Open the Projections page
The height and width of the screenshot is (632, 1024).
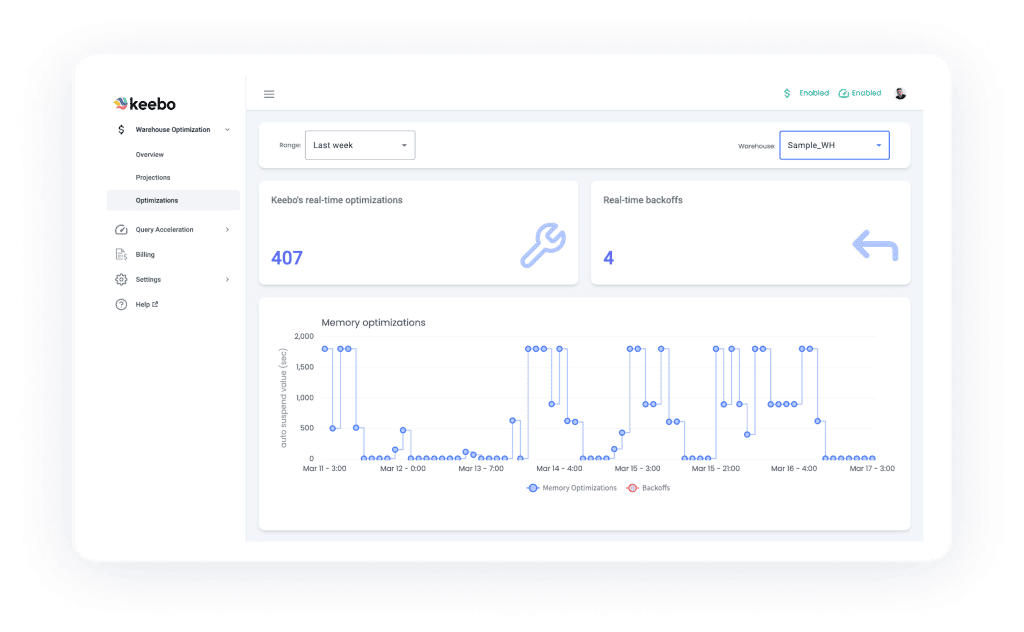(x=153, y=177)
